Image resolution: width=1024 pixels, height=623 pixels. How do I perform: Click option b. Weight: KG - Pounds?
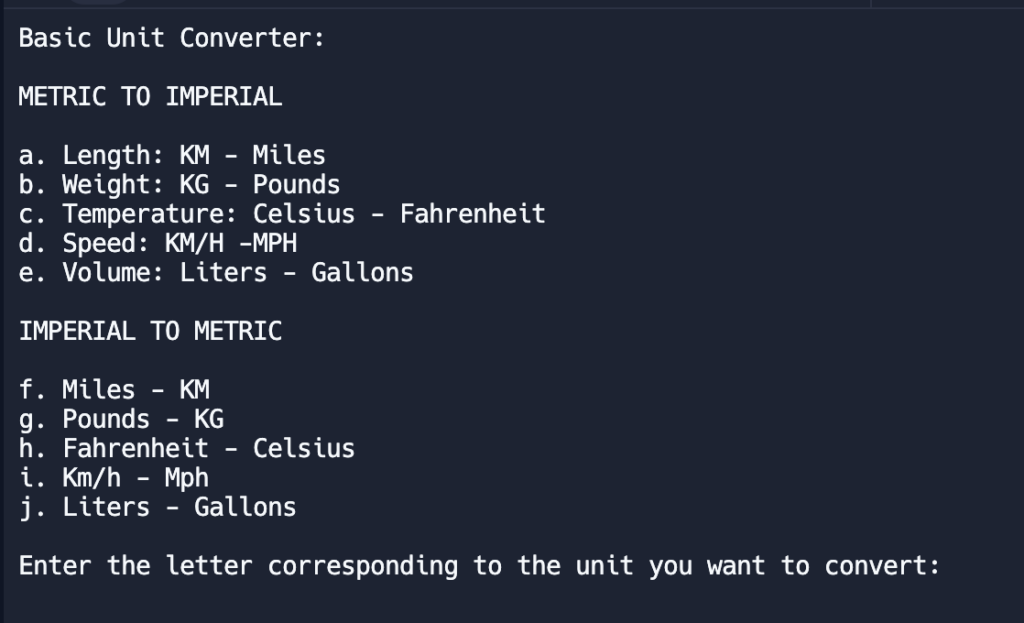pos(179,185)
